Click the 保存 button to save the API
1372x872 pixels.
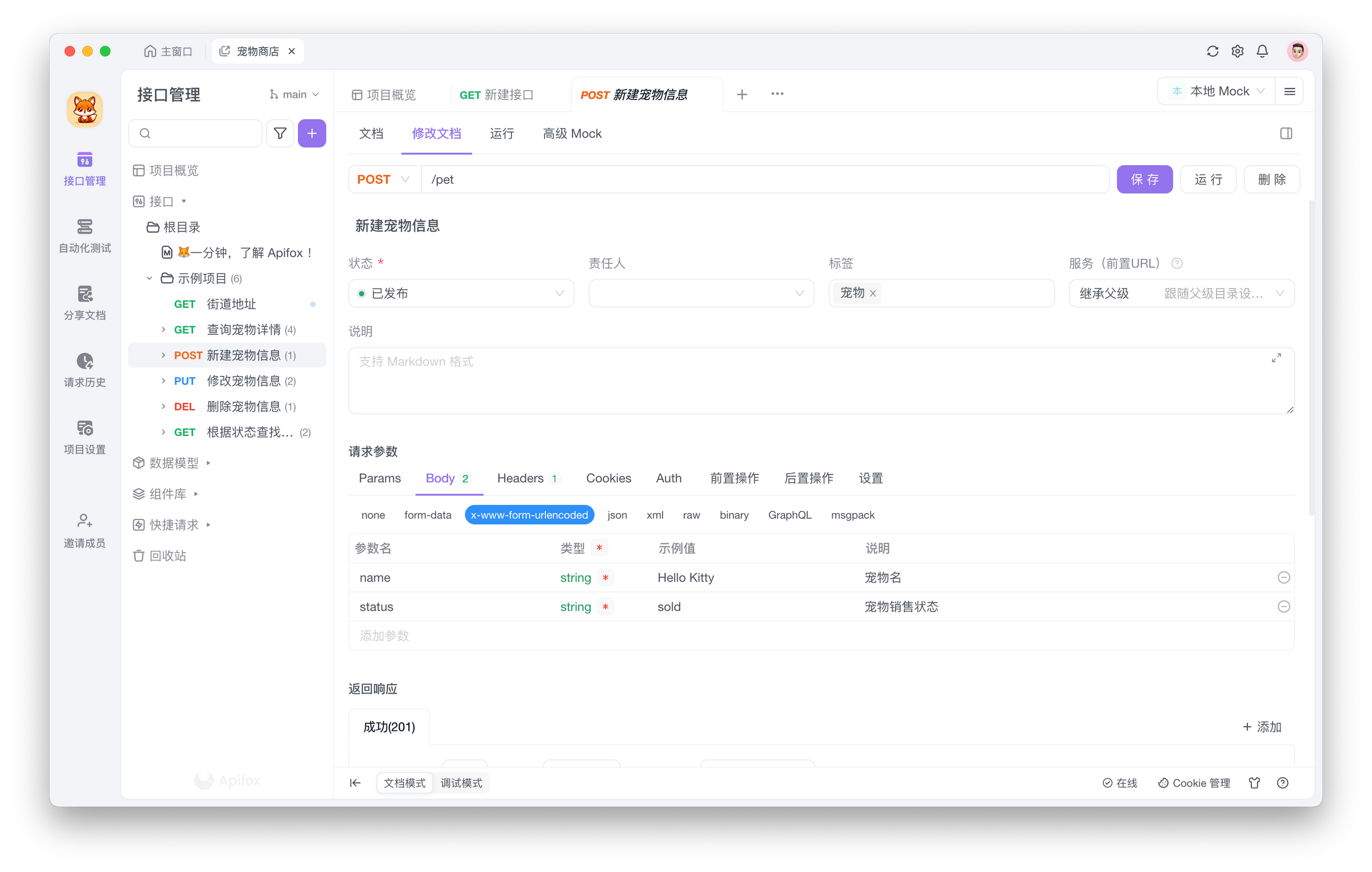tap(1144, 179)
